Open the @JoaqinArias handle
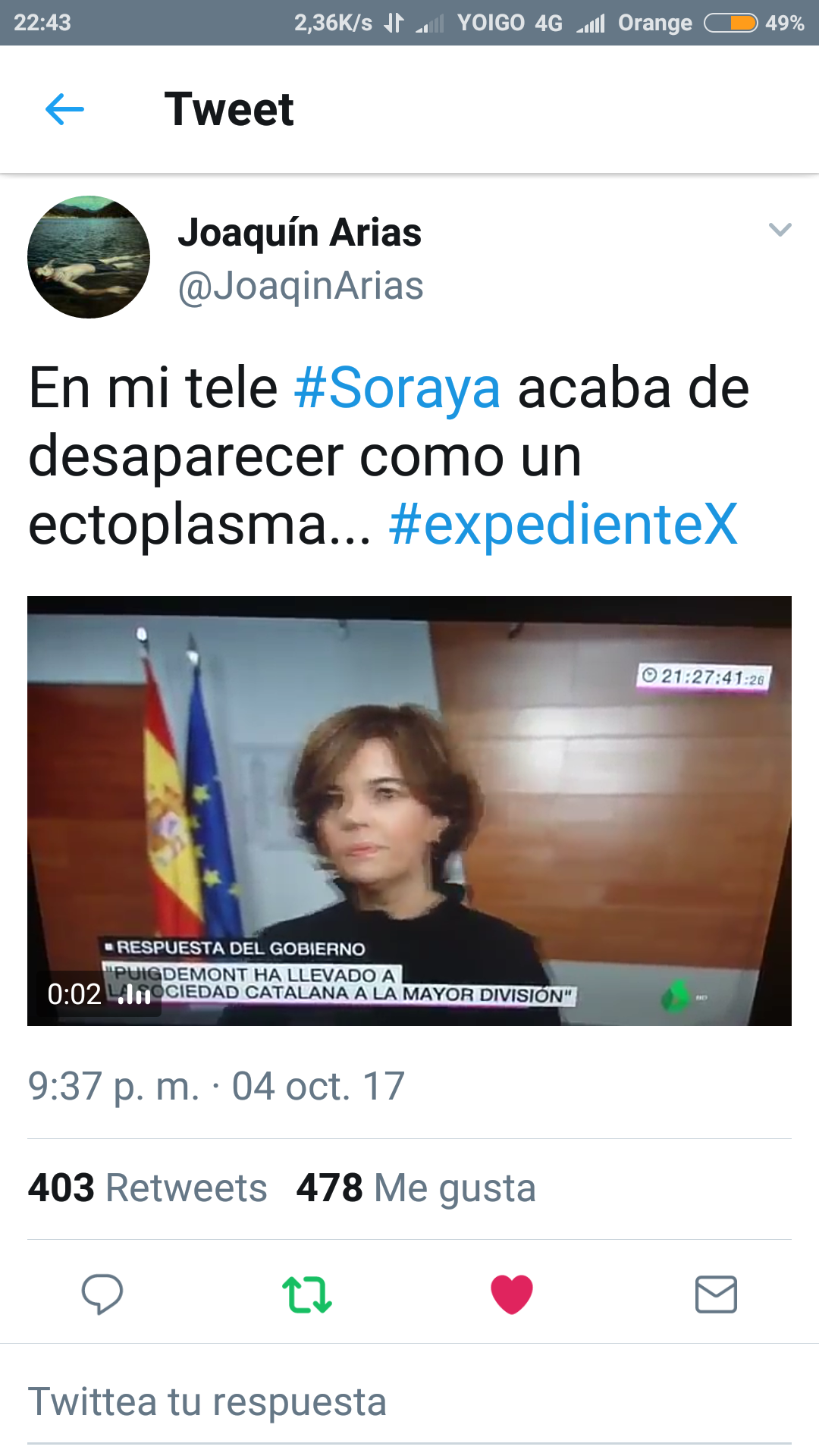The height and width of the screenshot is (1456, 819). (x=300, y=287)
